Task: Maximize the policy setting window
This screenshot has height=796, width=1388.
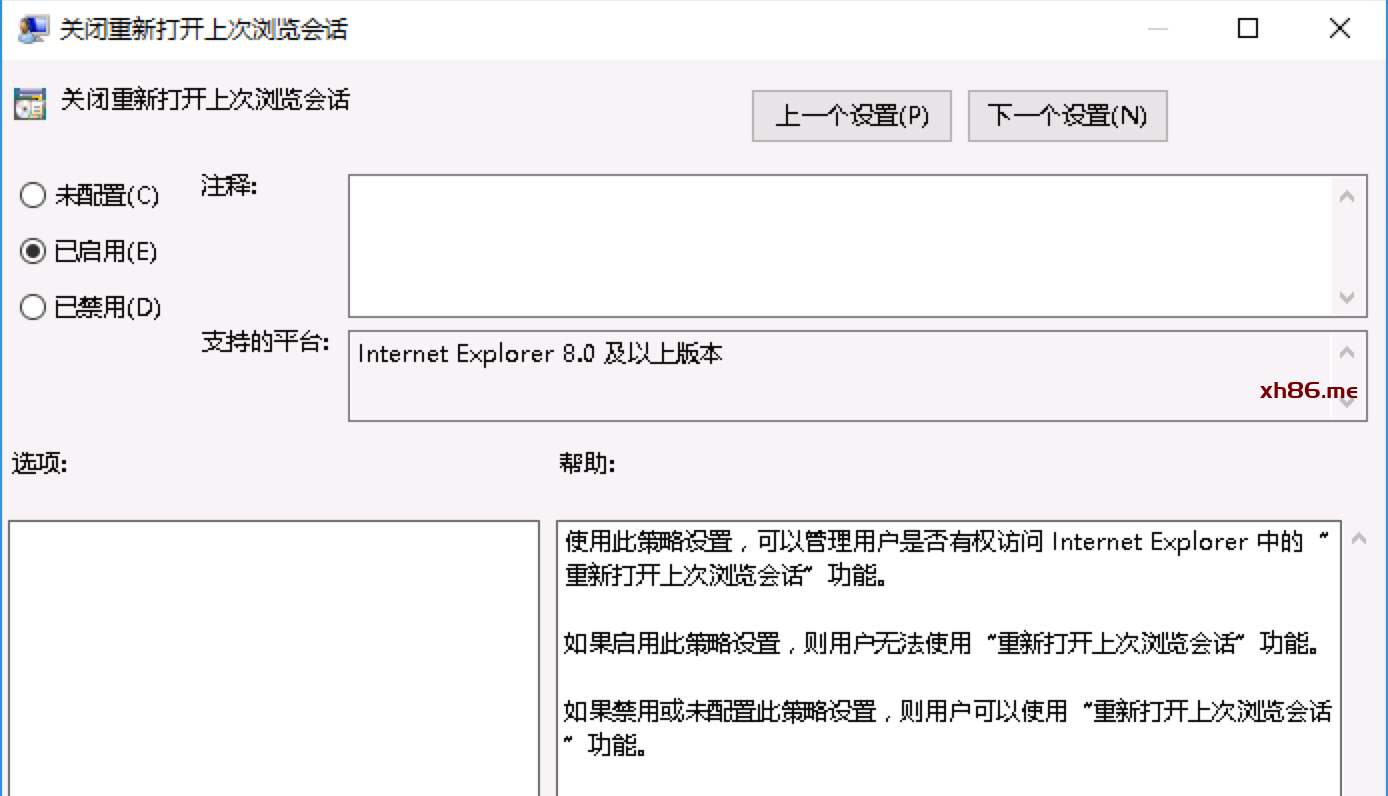Action: click(1247, 29)
